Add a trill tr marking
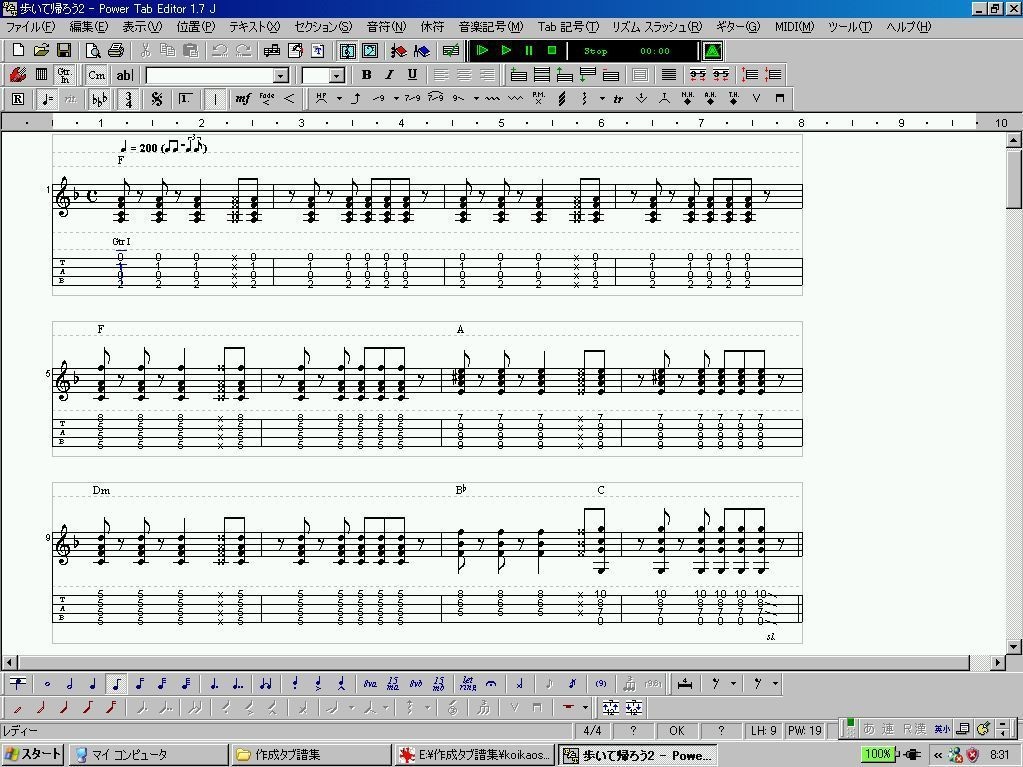Screen dimensions: 1023x767 (618, 99)
